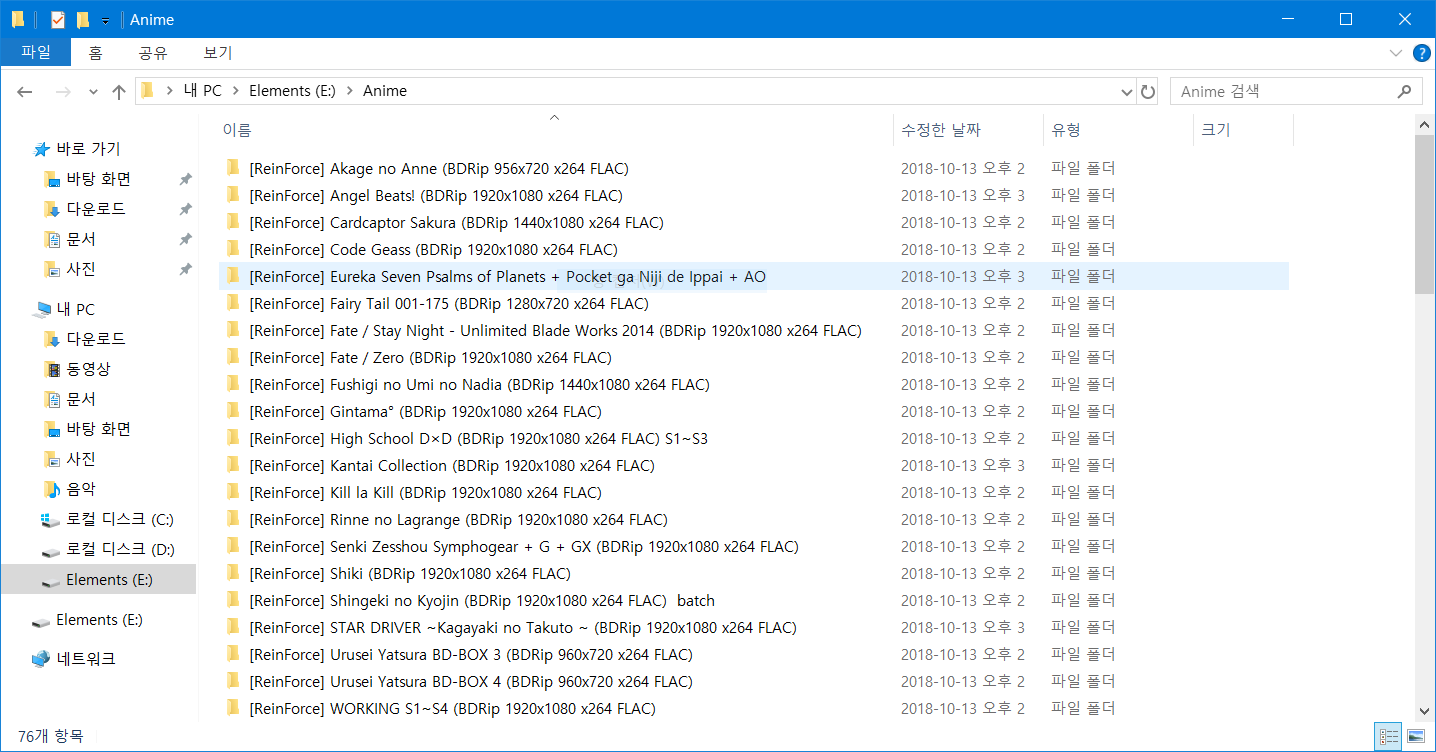Image resolution: width=1436 pixels, height=752 pixels.
Task: Select 바로 가기 in navigation pane
Action: [x=88, y=149]
